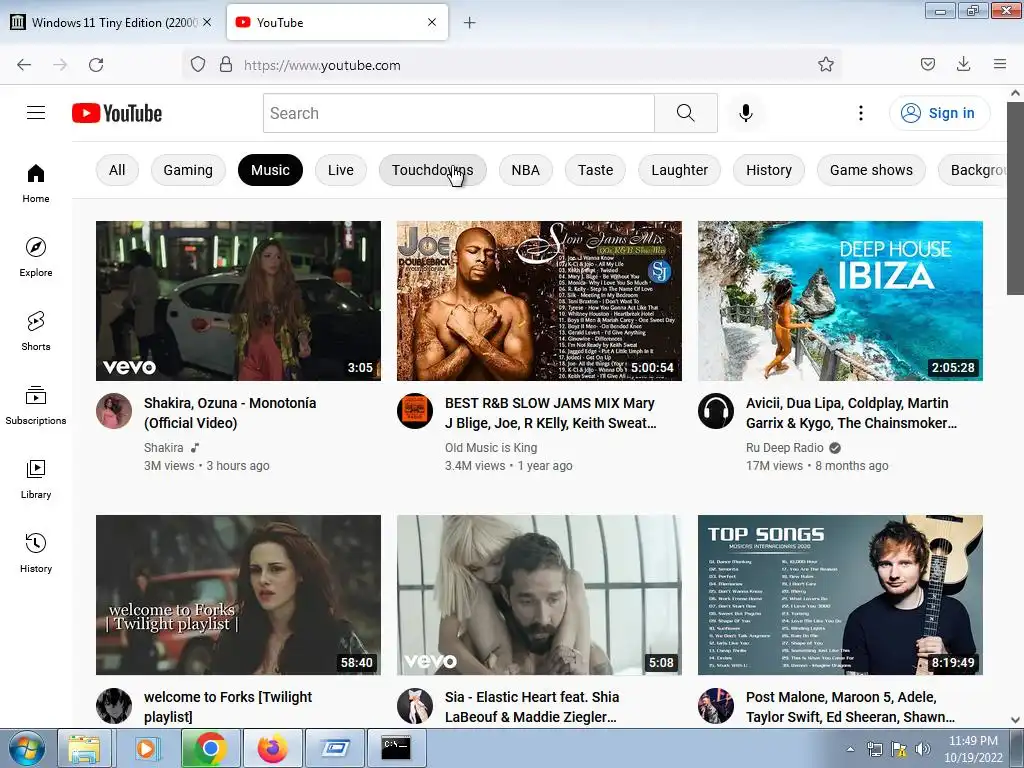Open welcome to Forks Twilight playlist title
The image size is (1024, 768).
click(x=228, y=707)
